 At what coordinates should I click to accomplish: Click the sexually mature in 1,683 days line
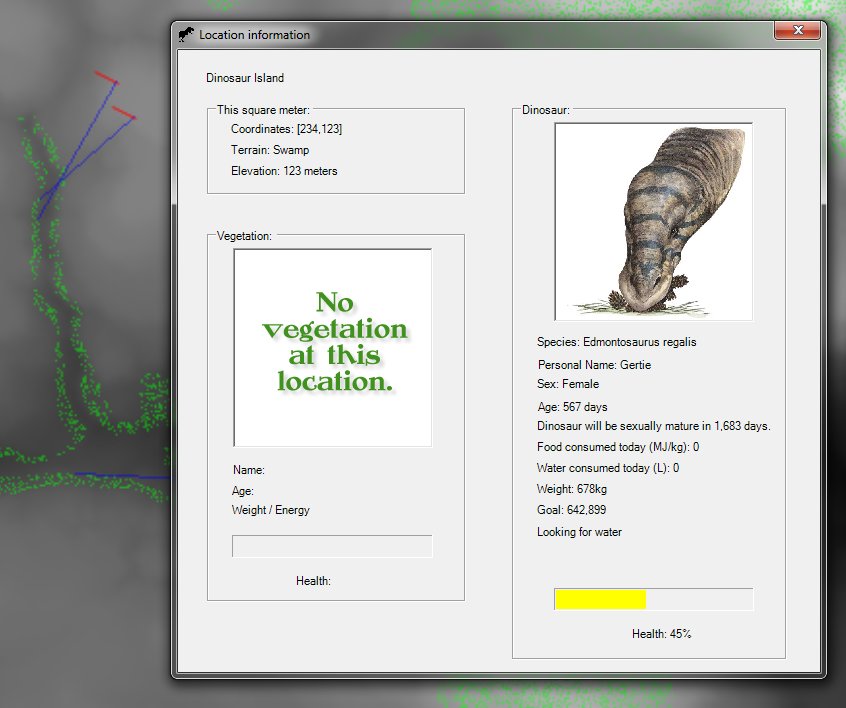pyautogui.click(x=653, y=426)
